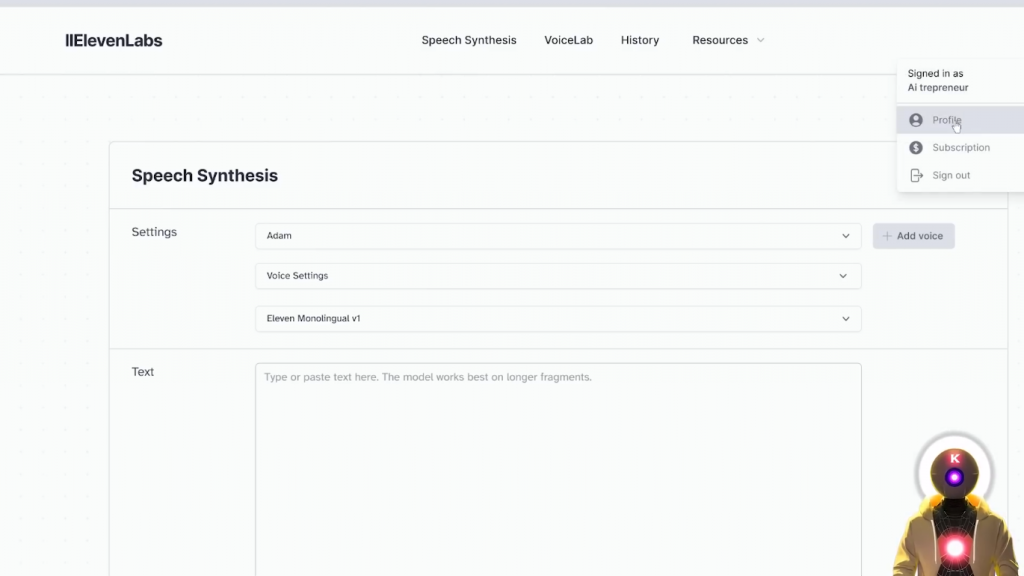Click the ElevenLabs logo
The height and width of the screenshot is (576, 1024).
click(x=114, y=40)
